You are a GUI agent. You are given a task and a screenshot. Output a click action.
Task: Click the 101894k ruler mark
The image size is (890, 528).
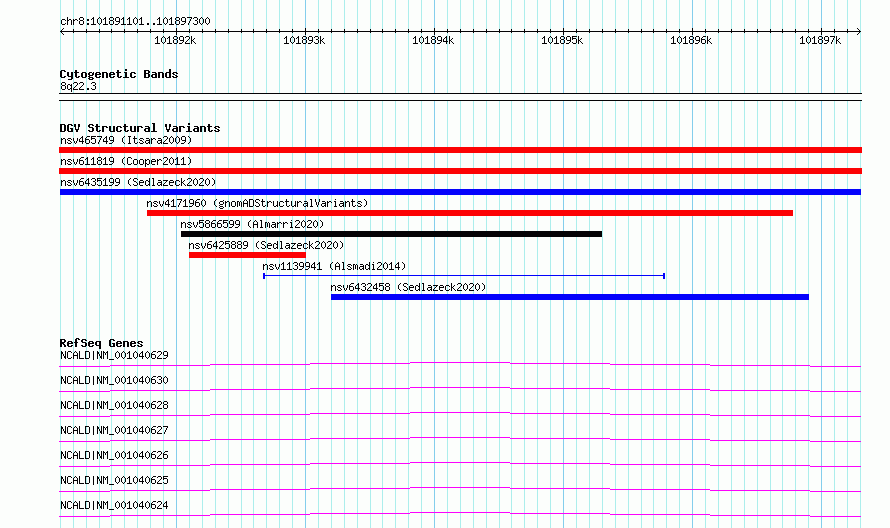click(x=433, y=40)
